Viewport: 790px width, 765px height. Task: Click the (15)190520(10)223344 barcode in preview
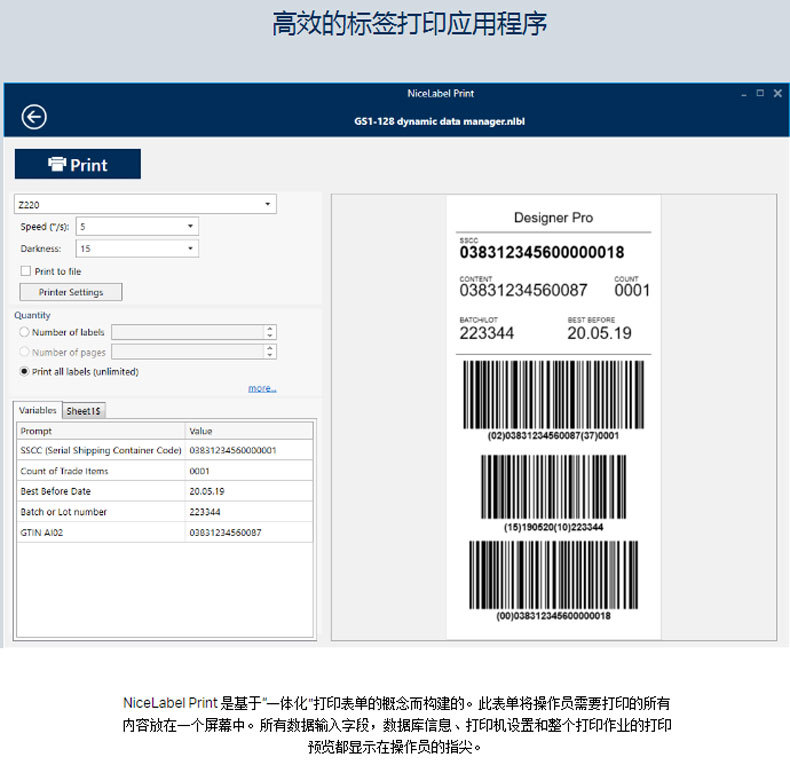(x=553, y=487)
